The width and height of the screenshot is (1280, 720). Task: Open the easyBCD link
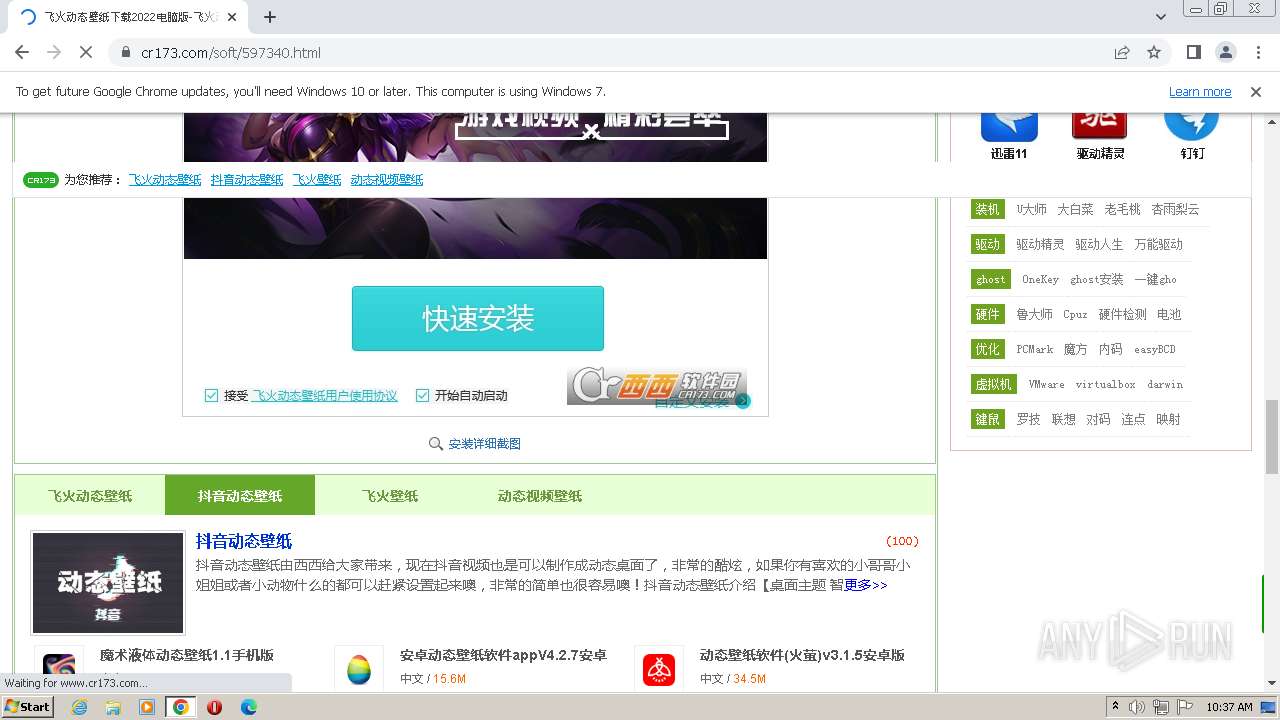1155,349
